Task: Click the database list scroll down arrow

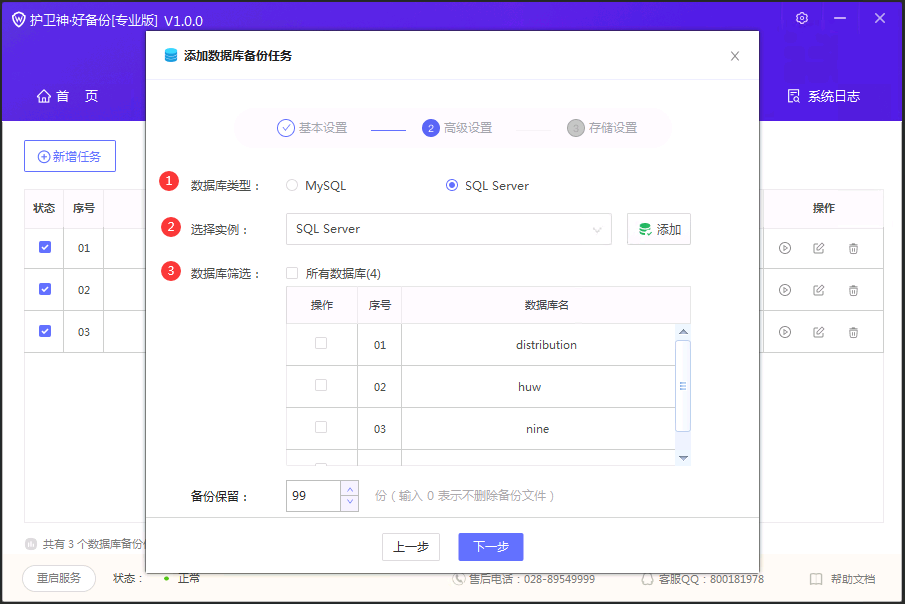Action: (x=683, y=458)
